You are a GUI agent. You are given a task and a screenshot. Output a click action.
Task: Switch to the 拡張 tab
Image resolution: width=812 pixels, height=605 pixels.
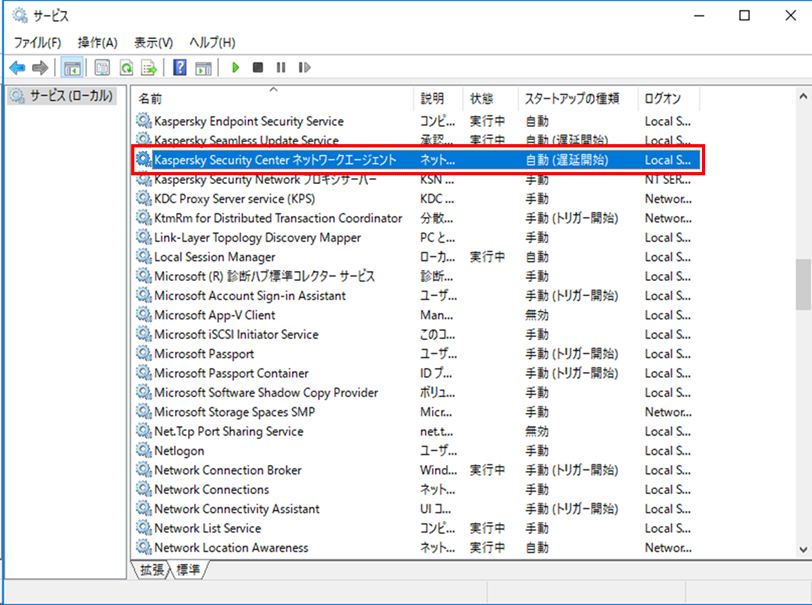click(x=151, y=570)
